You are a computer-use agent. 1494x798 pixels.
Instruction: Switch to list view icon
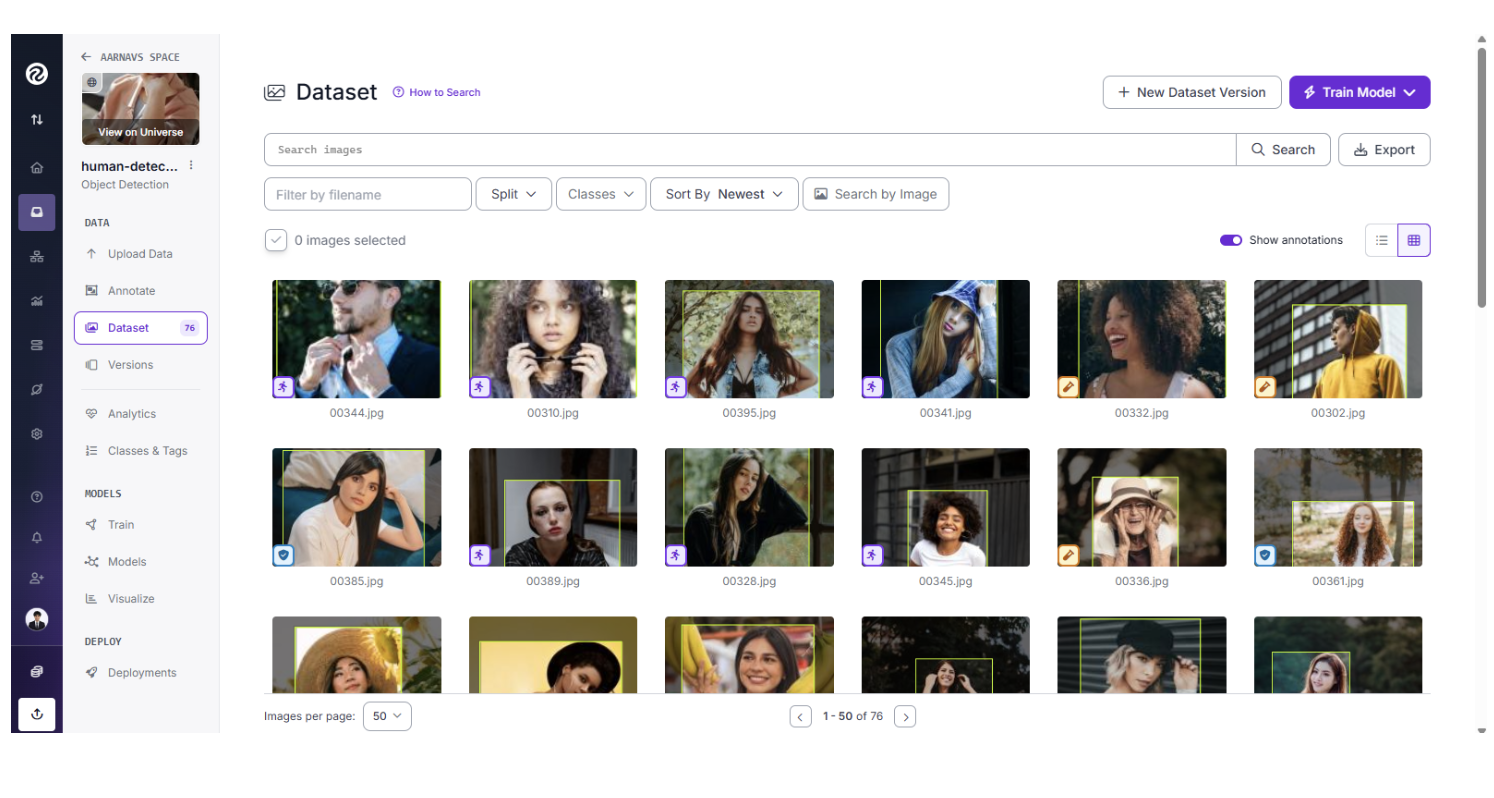click(1381, 240)
